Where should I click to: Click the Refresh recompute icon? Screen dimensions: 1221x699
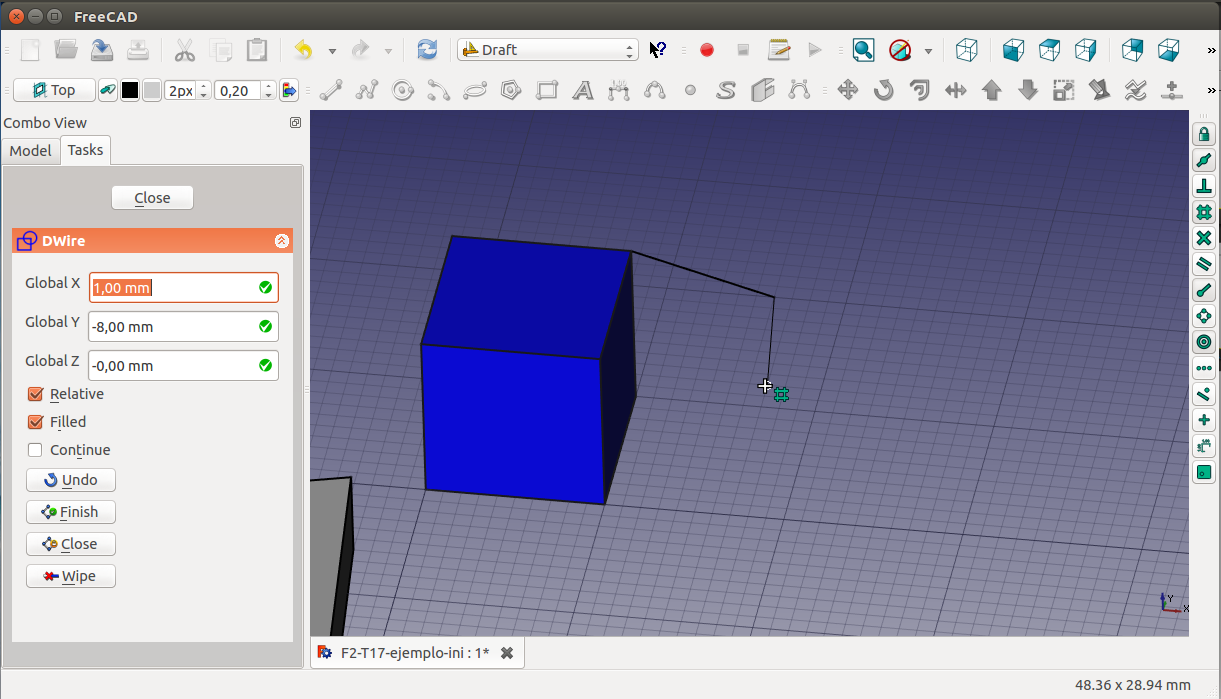(427, 50)
